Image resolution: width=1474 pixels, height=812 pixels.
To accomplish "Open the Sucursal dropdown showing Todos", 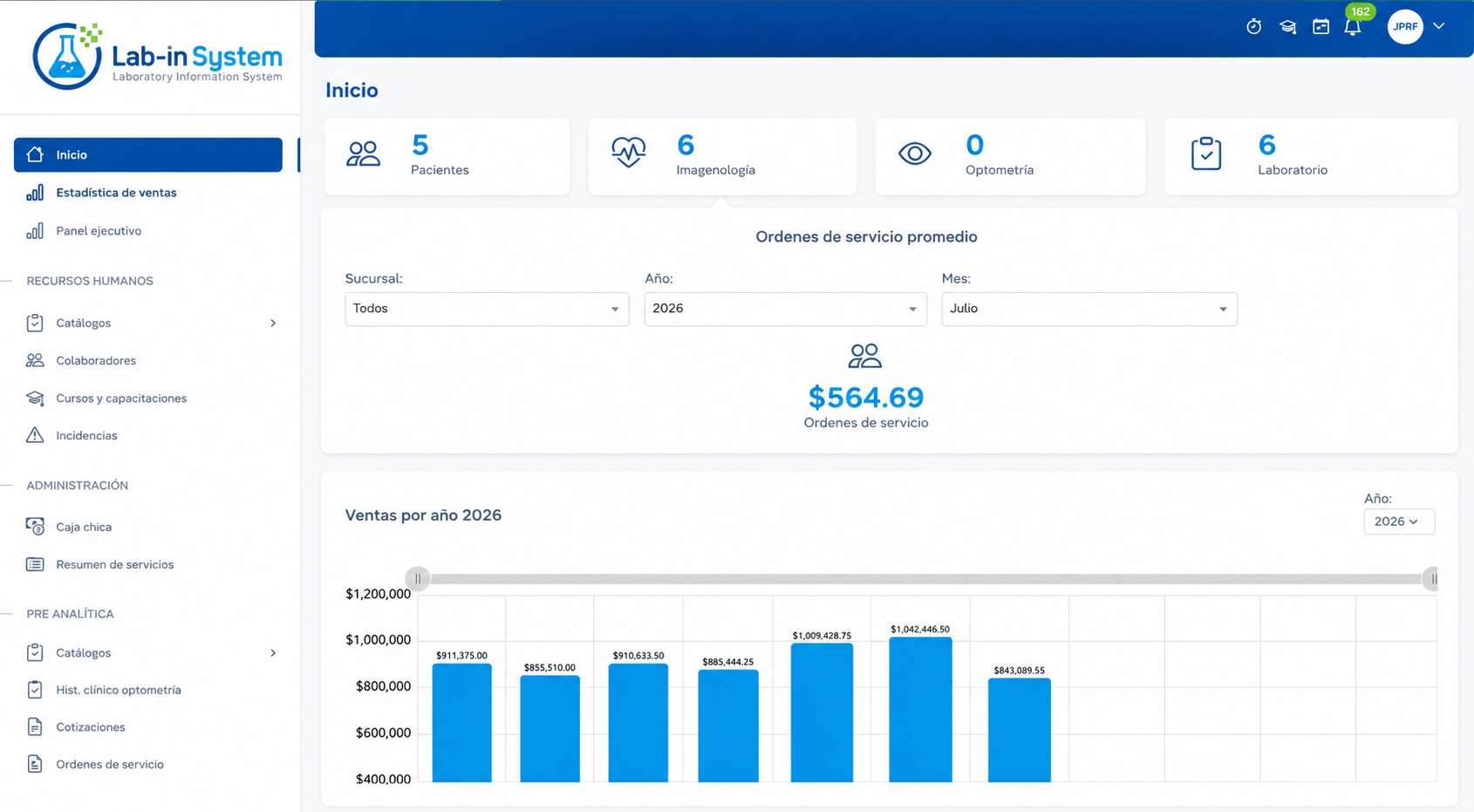I will tap(487, 309).
